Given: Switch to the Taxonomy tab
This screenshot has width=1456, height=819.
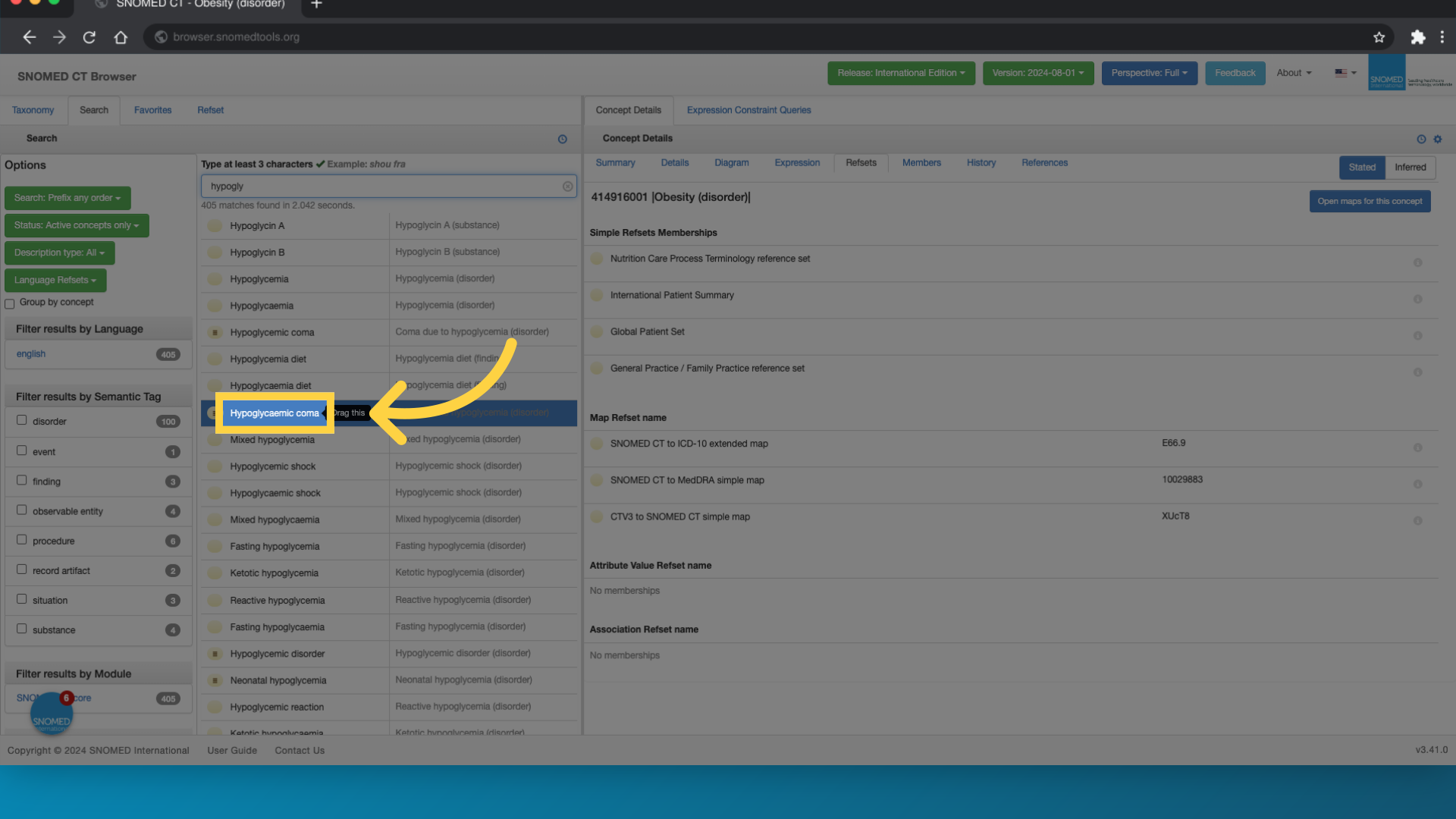Looking at the screenshot, I should (33, 111).
